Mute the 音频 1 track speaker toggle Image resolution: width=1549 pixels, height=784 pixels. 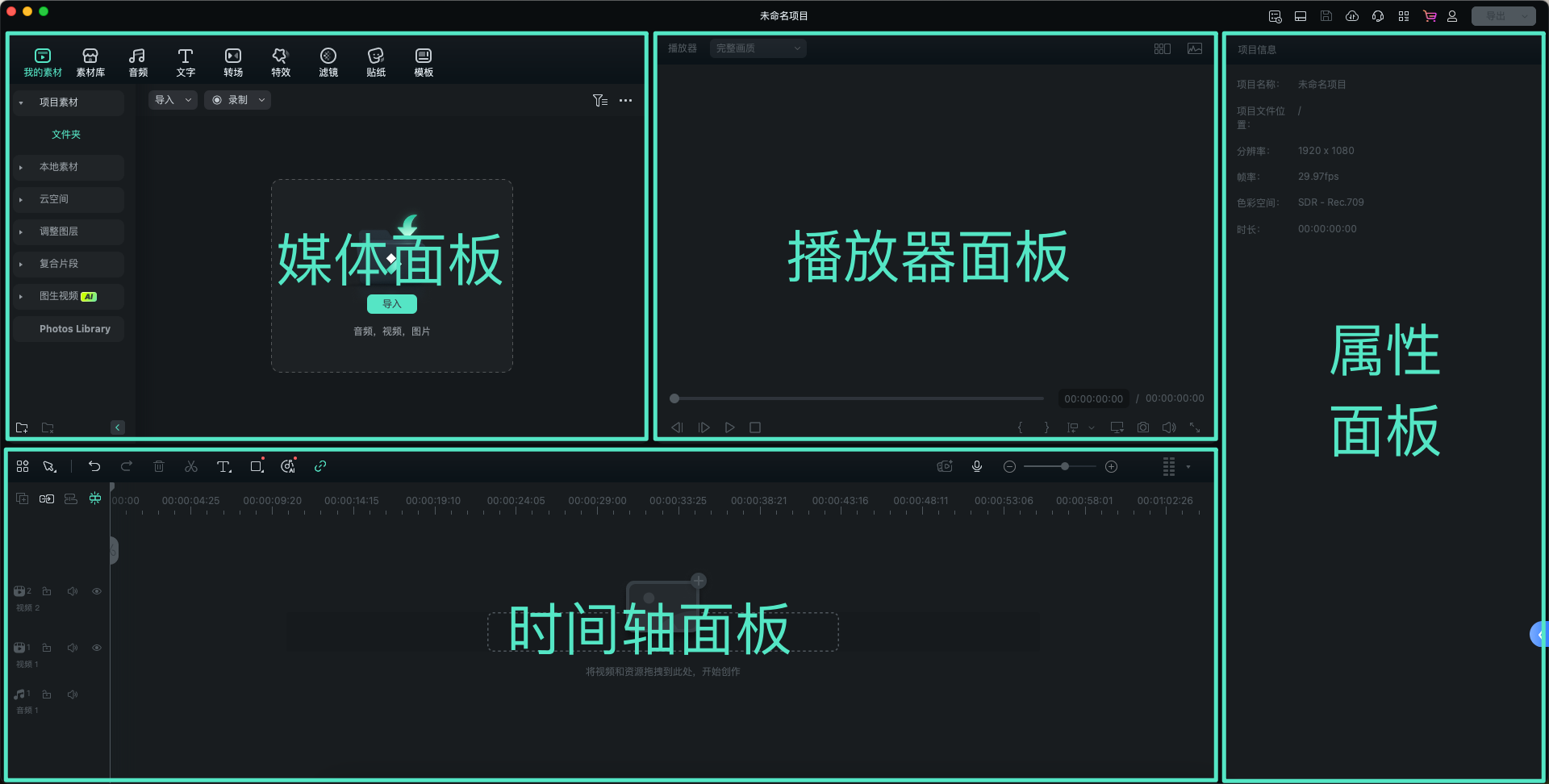[x=73, y=694]
